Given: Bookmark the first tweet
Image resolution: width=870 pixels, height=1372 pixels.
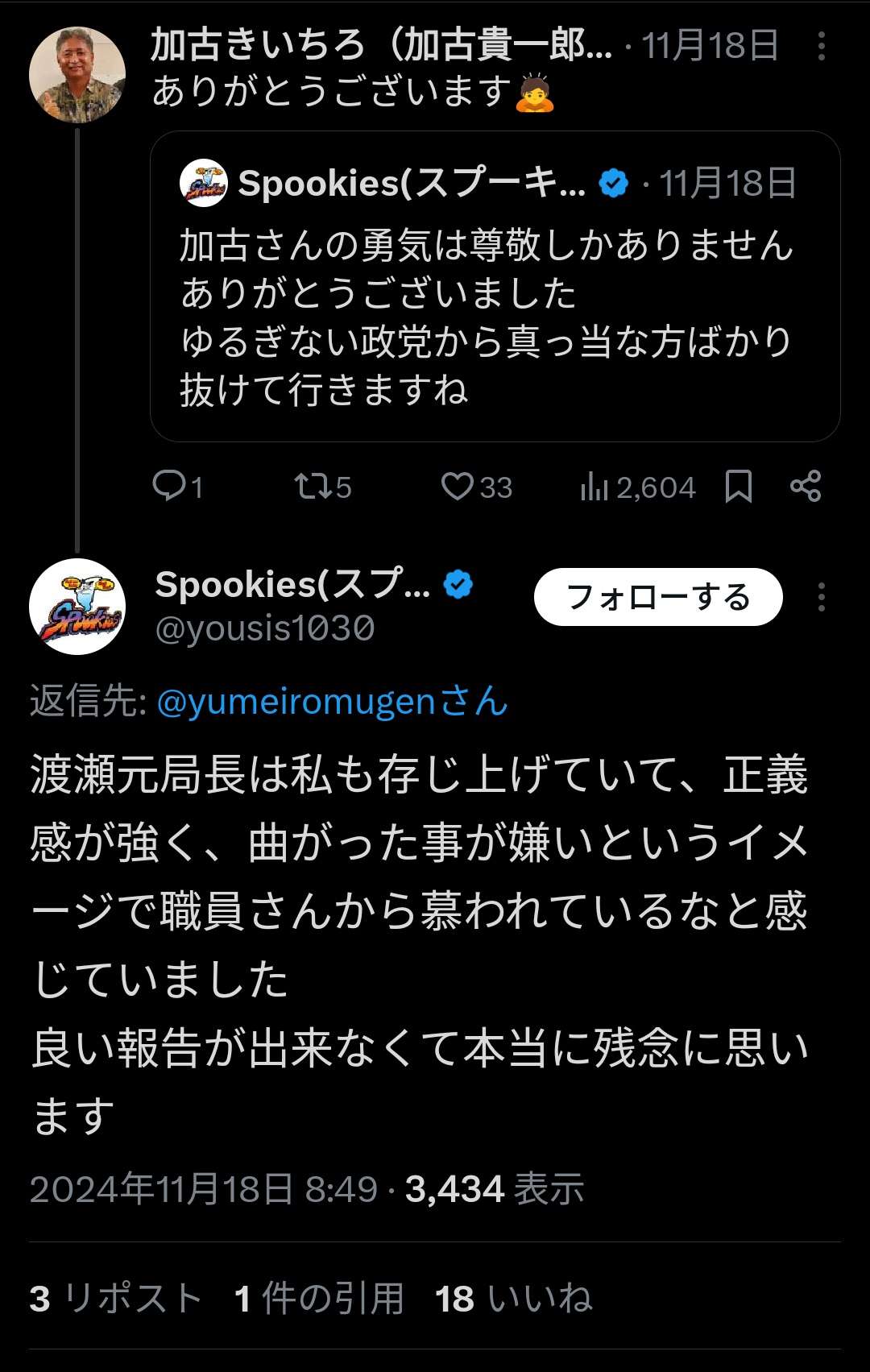Looking at the screenshot, I should pos(739,486).
